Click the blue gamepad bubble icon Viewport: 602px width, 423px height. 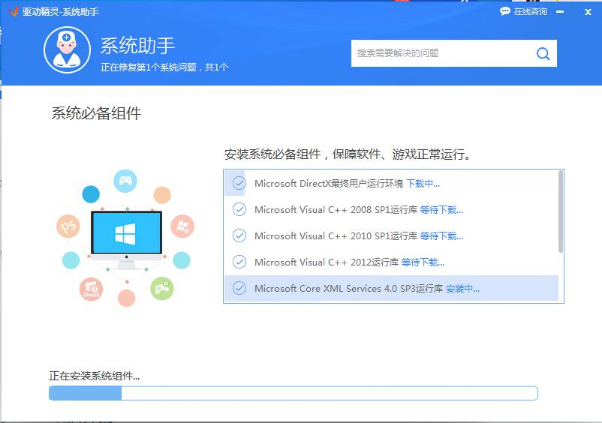coord(125,181)
